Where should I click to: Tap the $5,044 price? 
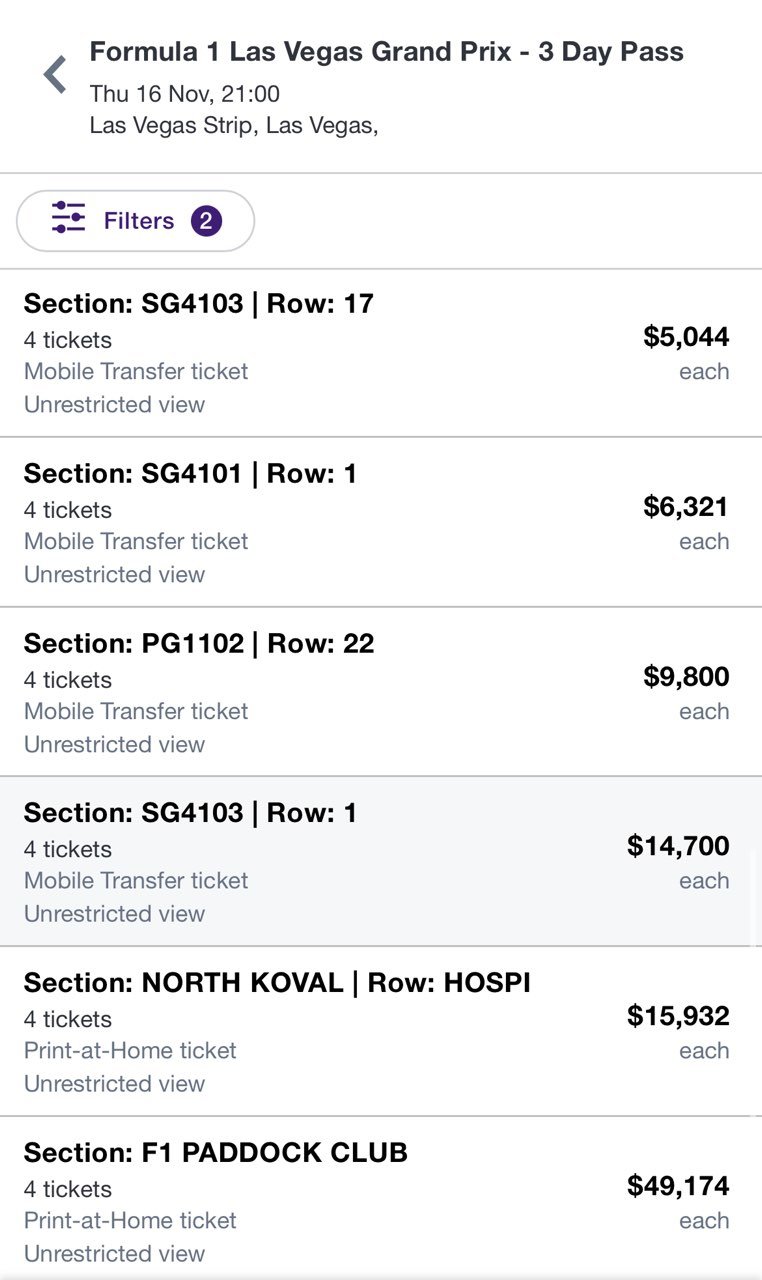click(686, 337)
